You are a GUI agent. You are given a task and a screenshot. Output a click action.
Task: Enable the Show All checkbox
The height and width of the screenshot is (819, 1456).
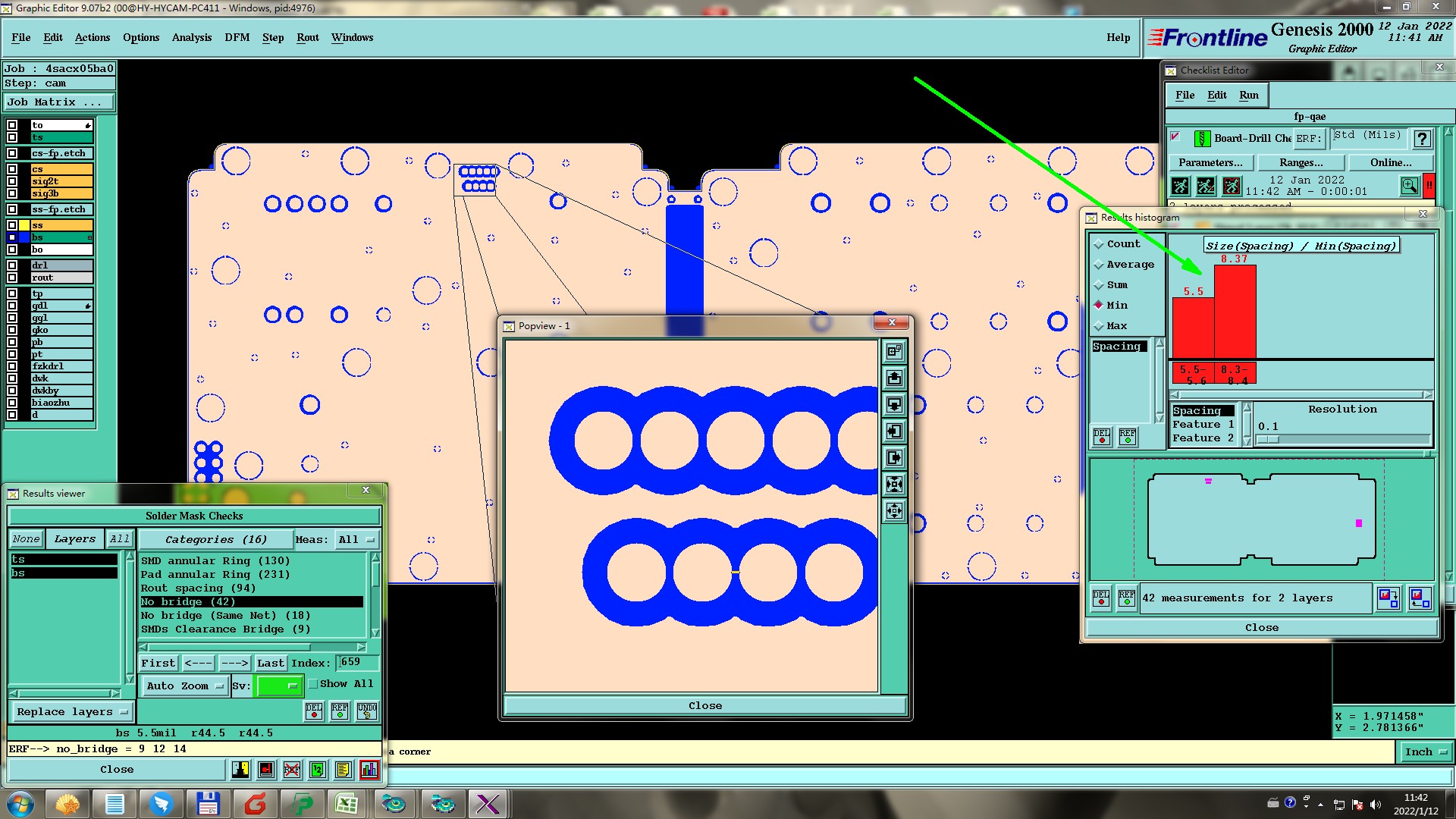pyautogui.click(x=313, y=684)
